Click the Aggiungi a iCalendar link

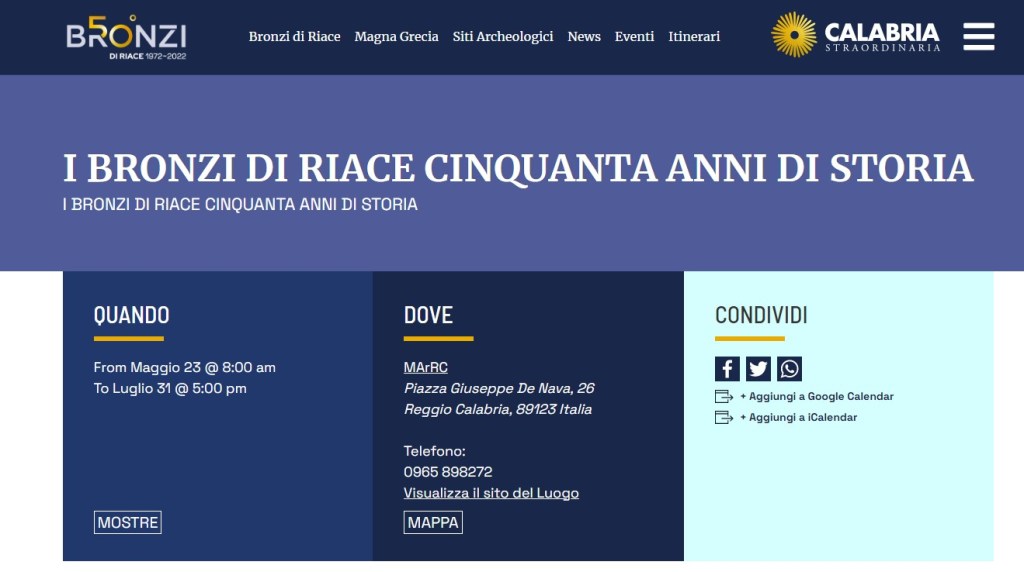click(798, 418)
